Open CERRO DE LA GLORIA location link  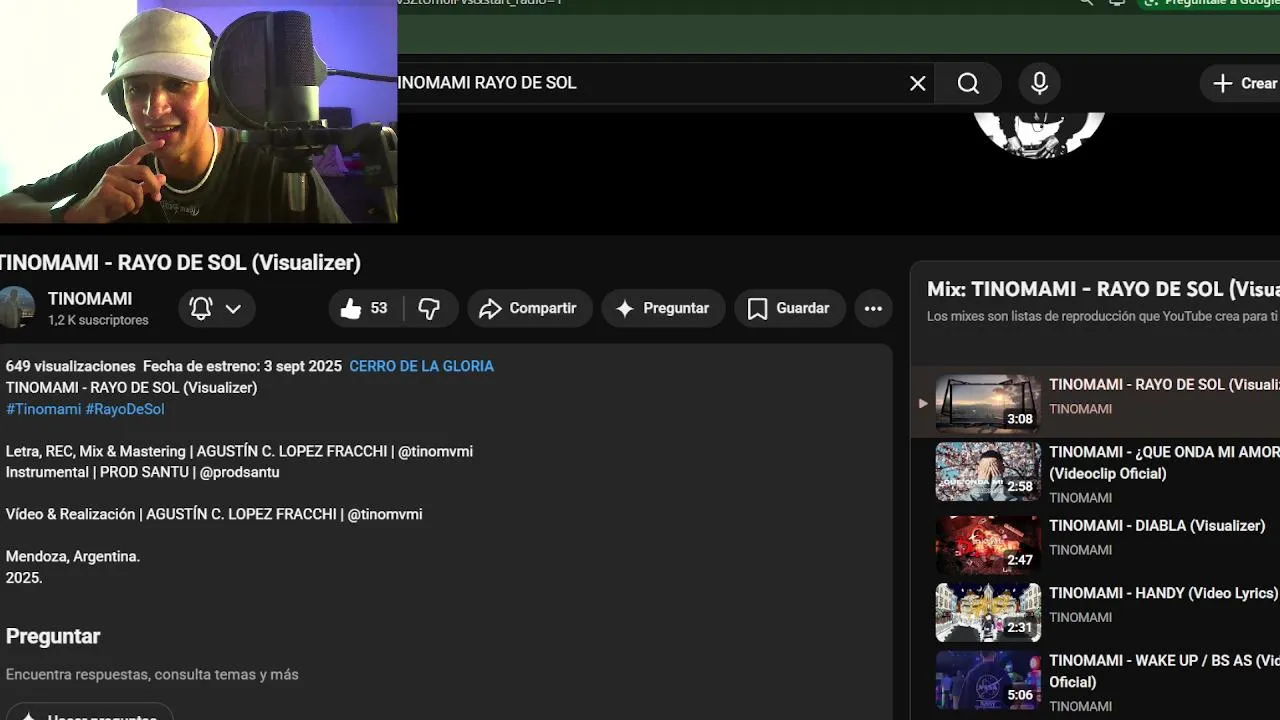421,366
